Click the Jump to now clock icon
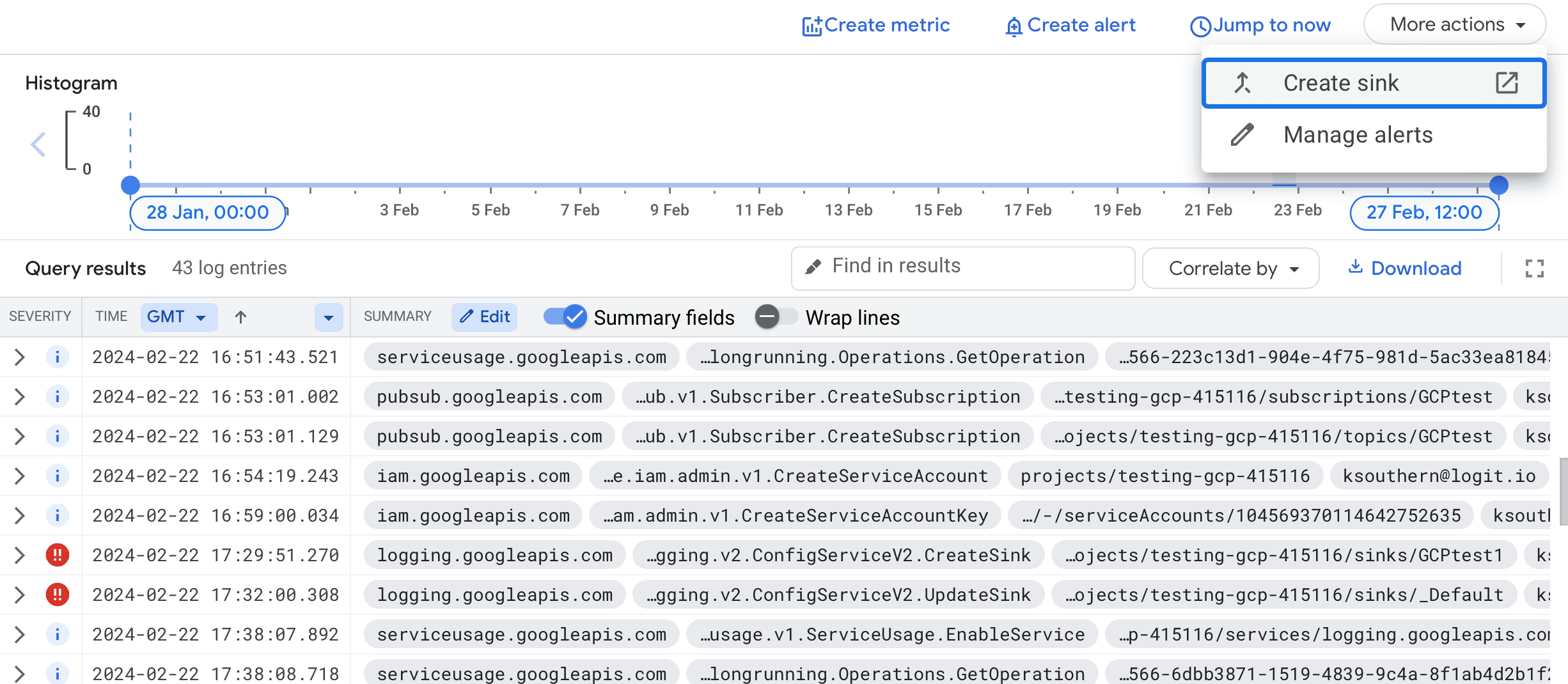Screen dimensions: 1568x684 [1200, 26]
